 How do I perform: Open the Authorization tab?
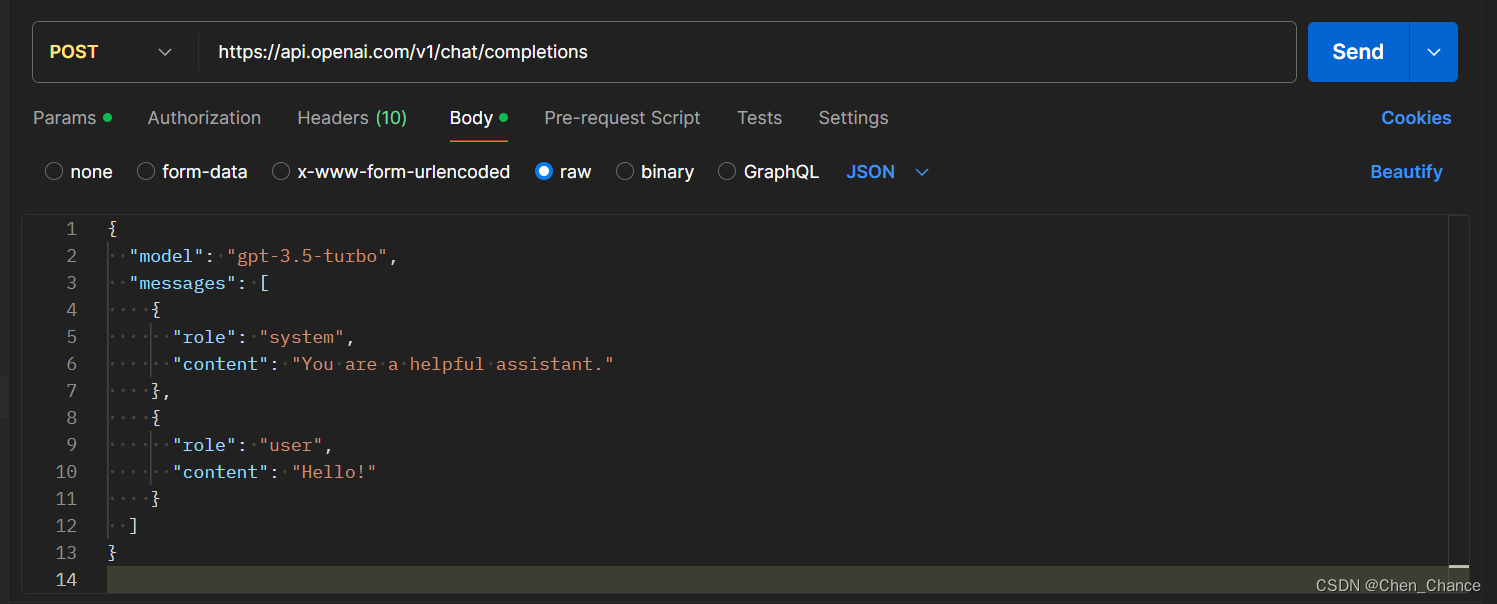point(204,117)
